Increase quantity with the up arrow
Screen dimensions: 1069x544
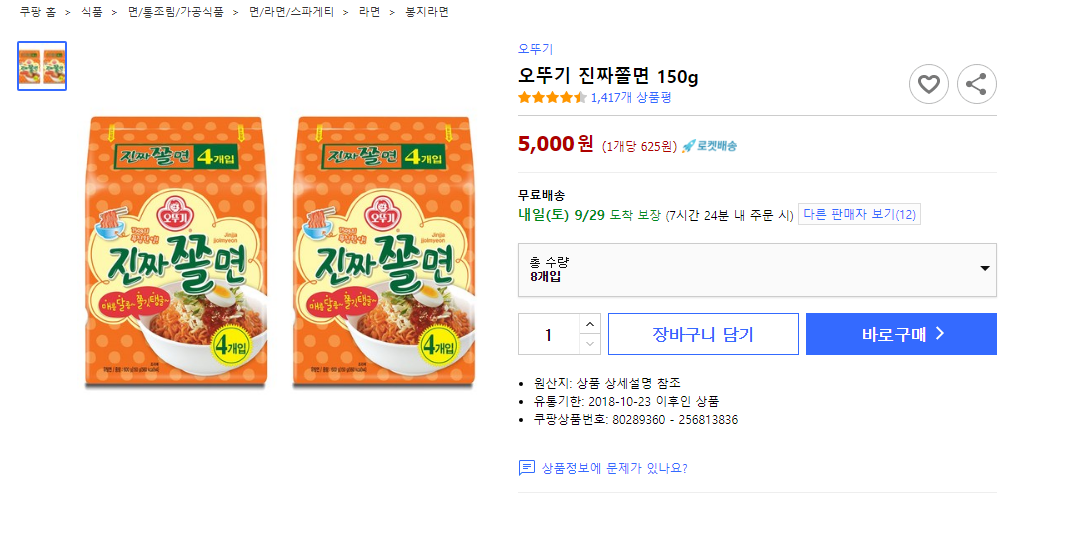590,324
